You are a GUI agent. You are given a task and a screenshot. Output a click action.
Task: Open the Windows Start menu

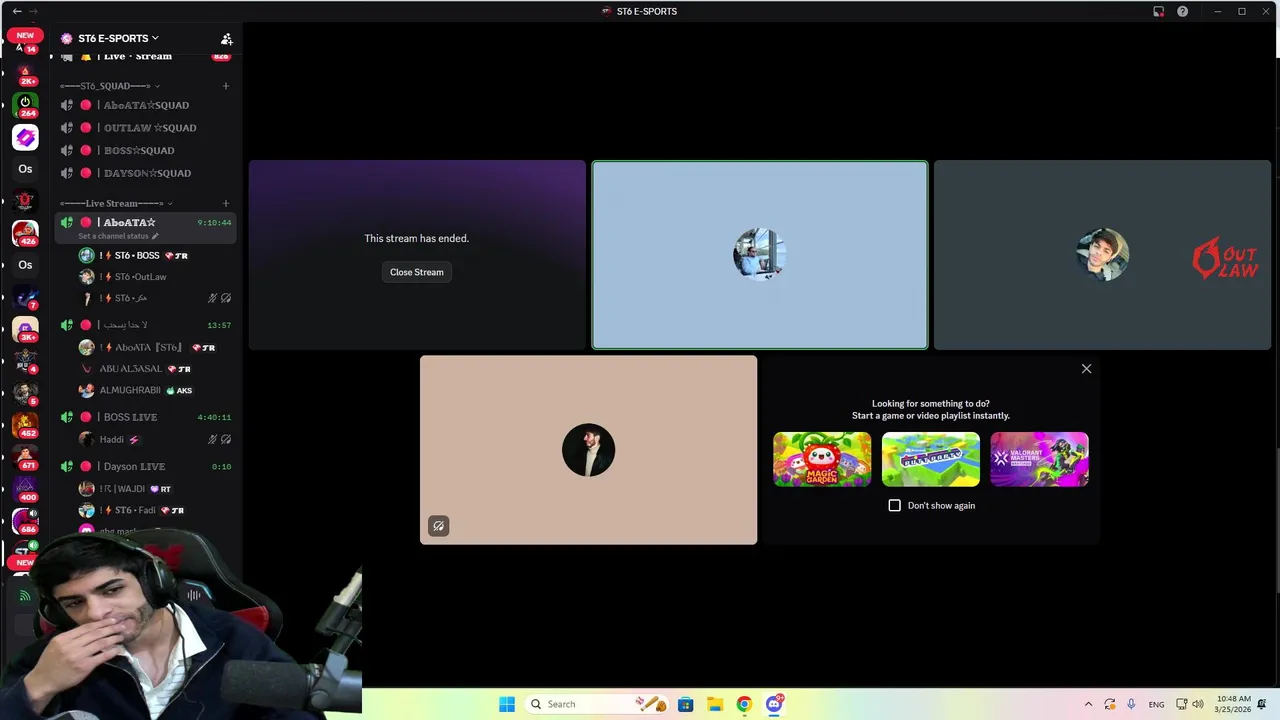[x=507, y=704]
